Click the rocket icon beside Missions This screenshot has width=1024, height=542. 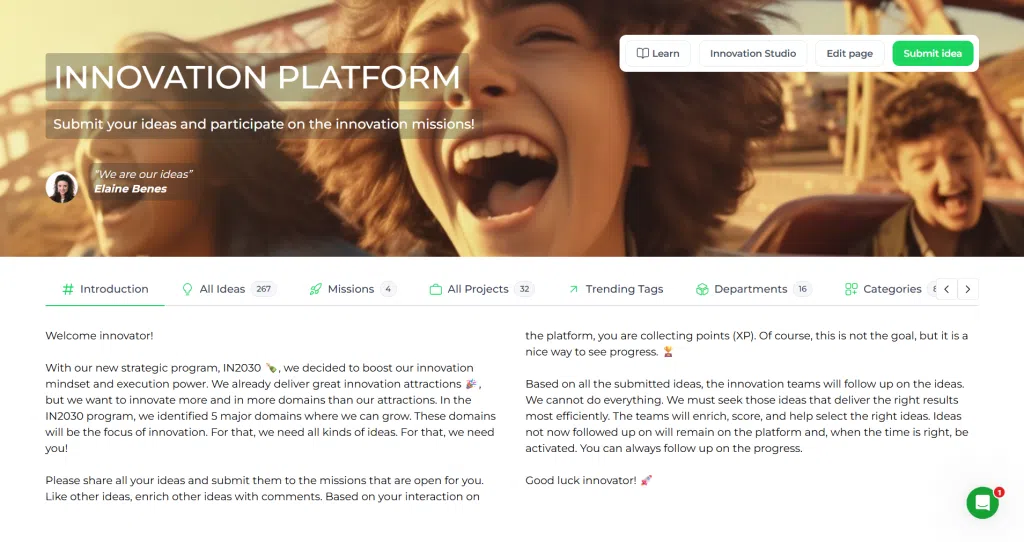(315, 289)
